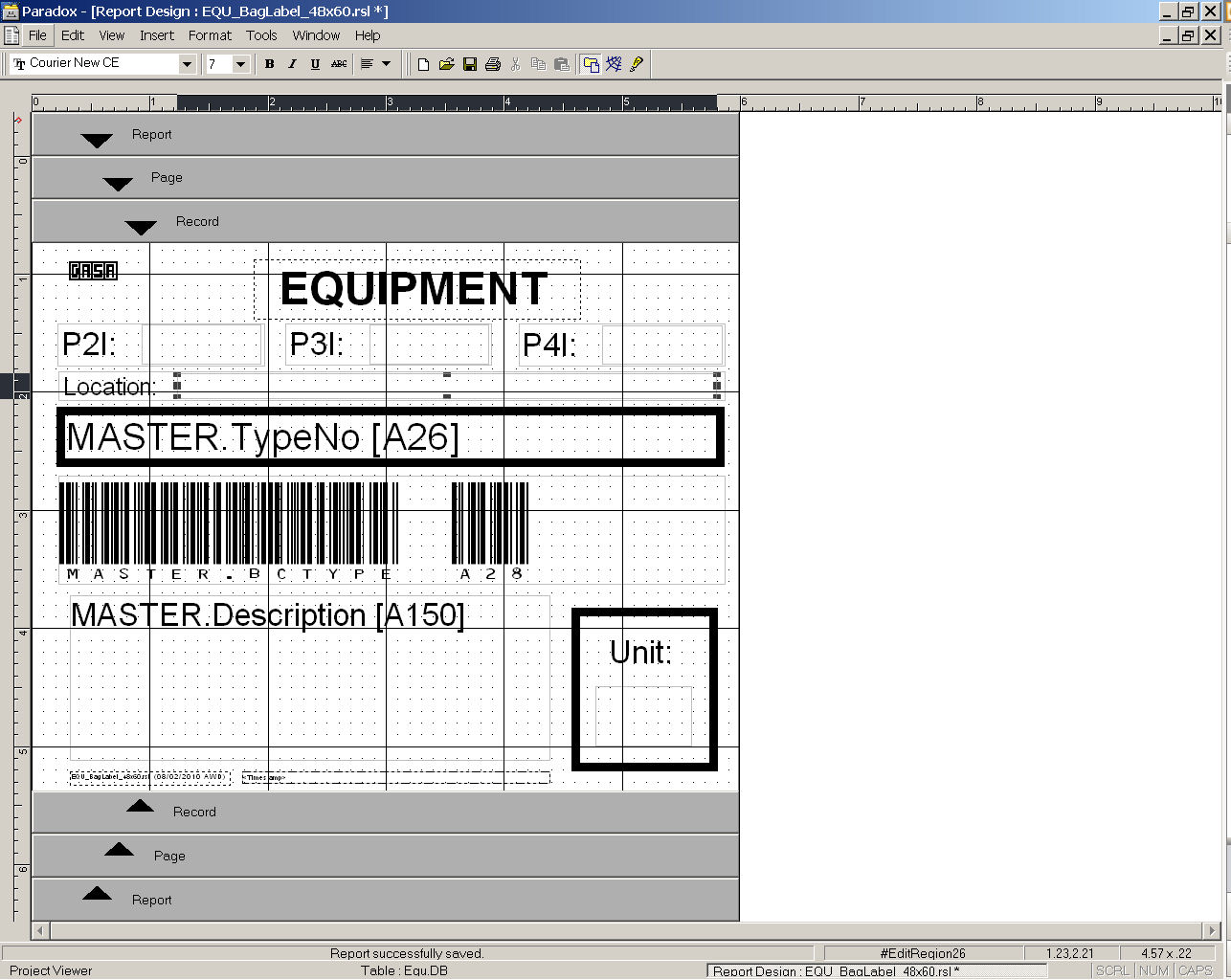Select the P2I: label
Viewport: 1231px width, 980px height.
click(x=89, y=345)
